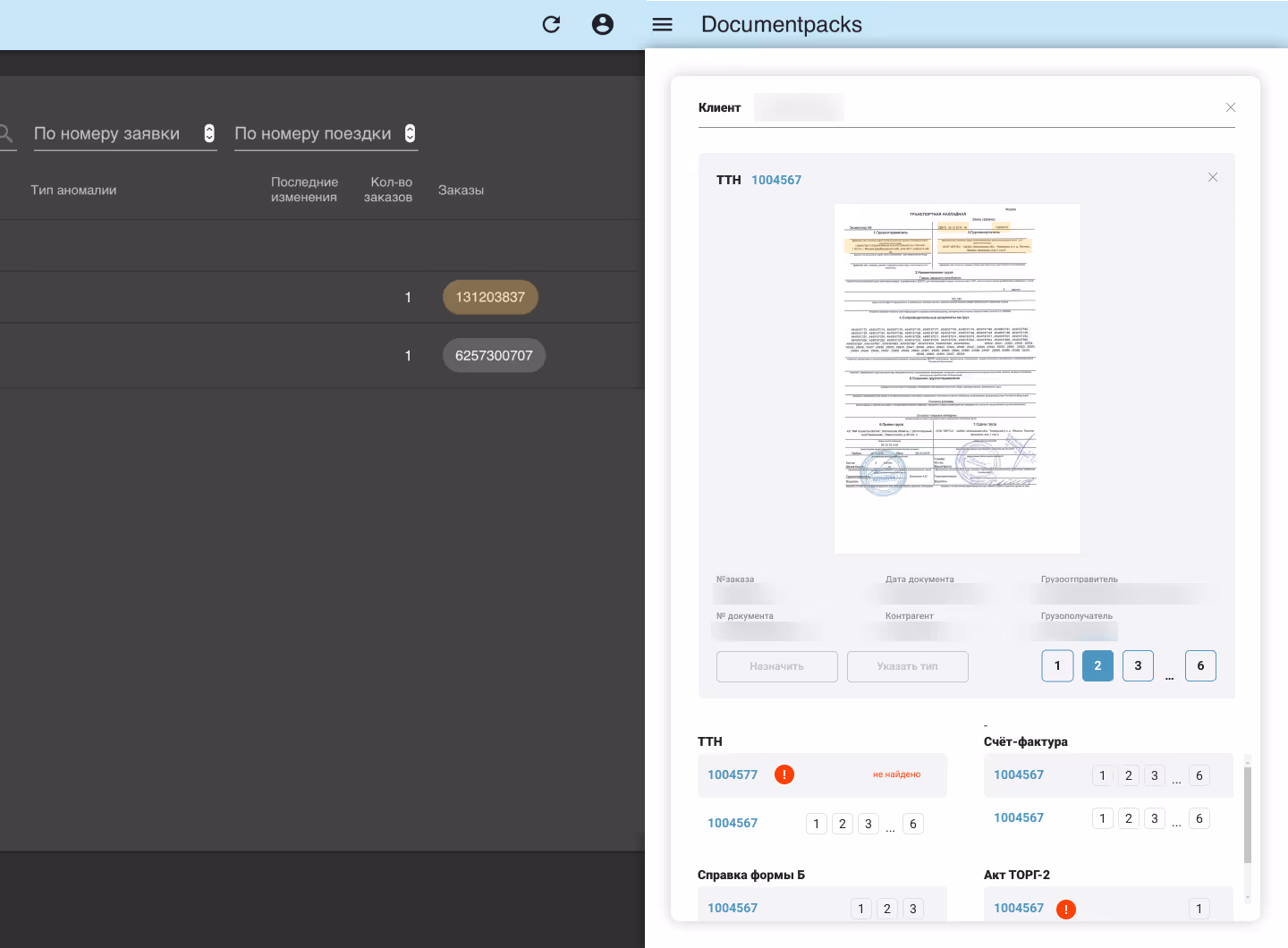Open the 1004577 link in the ТТН list

[733, 774]
